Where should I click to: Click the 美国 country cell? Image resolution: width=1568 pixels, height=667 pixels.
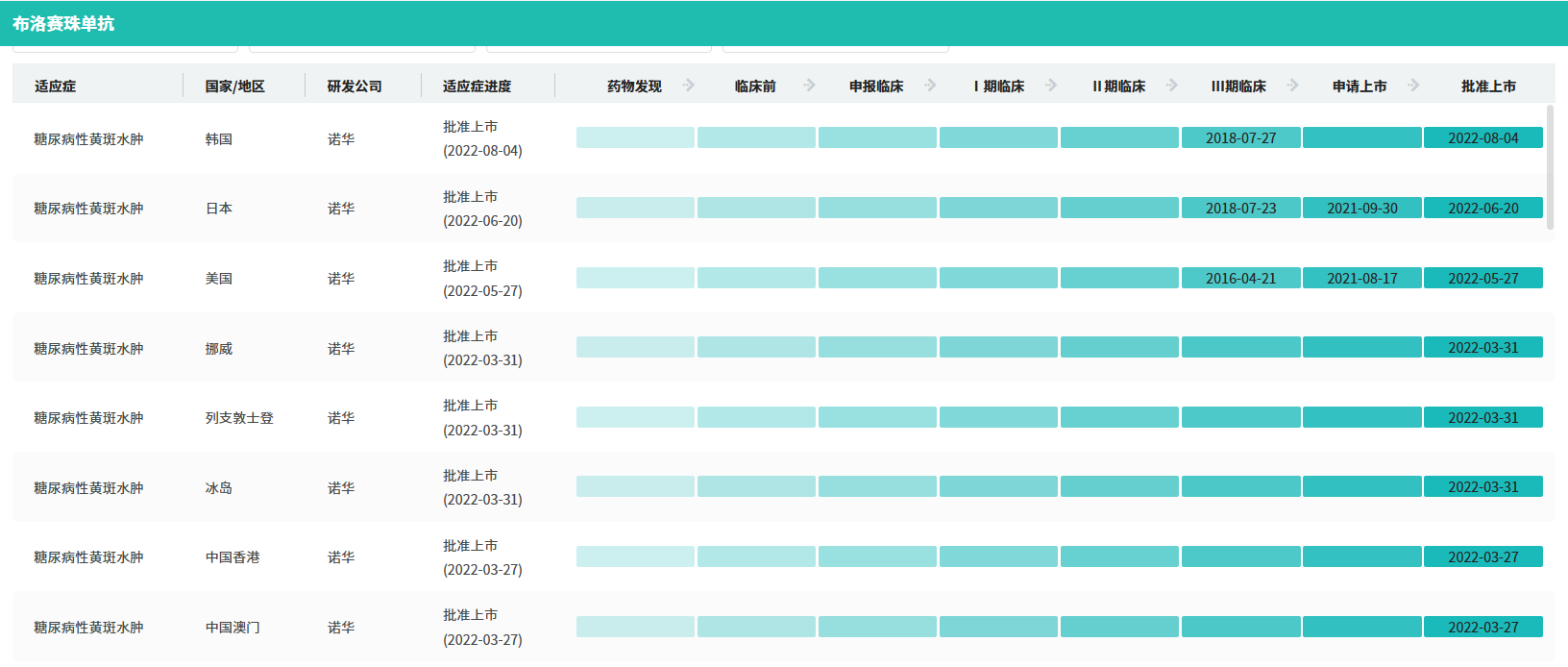point(219,279)
